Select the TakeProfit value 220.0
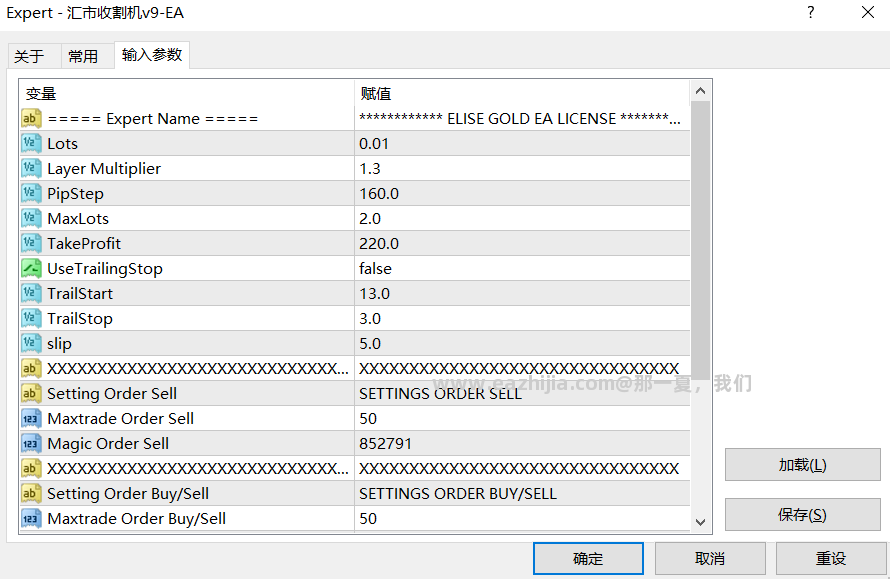This screenshot has height=579, width=890. click(x=379, y=244)
